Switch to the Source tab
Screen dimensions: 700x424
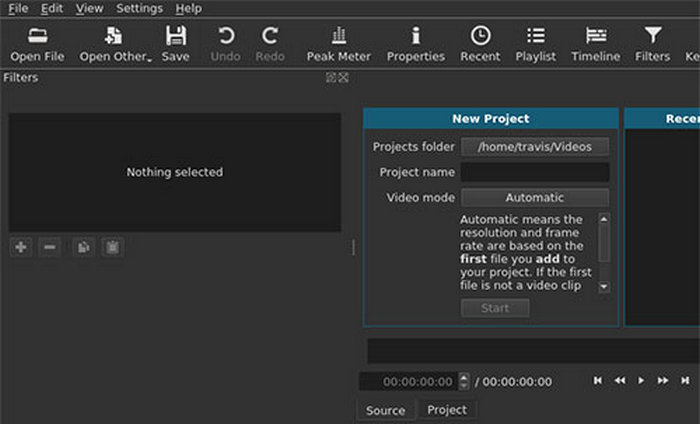point(386,410)
